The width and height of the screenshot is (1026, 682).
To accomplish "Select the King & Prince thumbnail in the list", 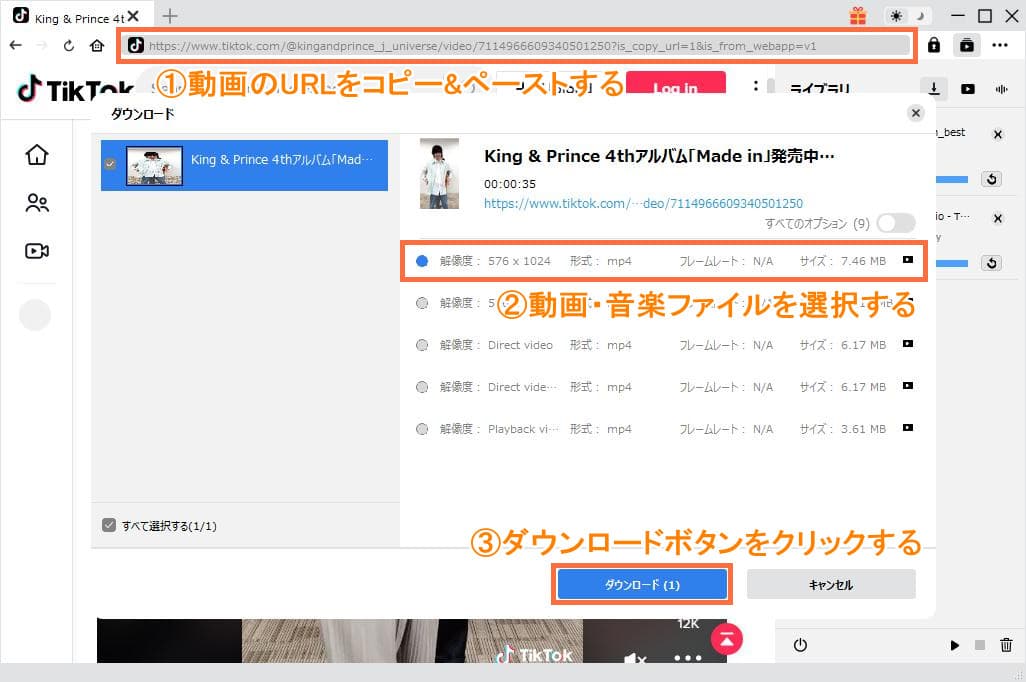I will [x=154, y=166].
